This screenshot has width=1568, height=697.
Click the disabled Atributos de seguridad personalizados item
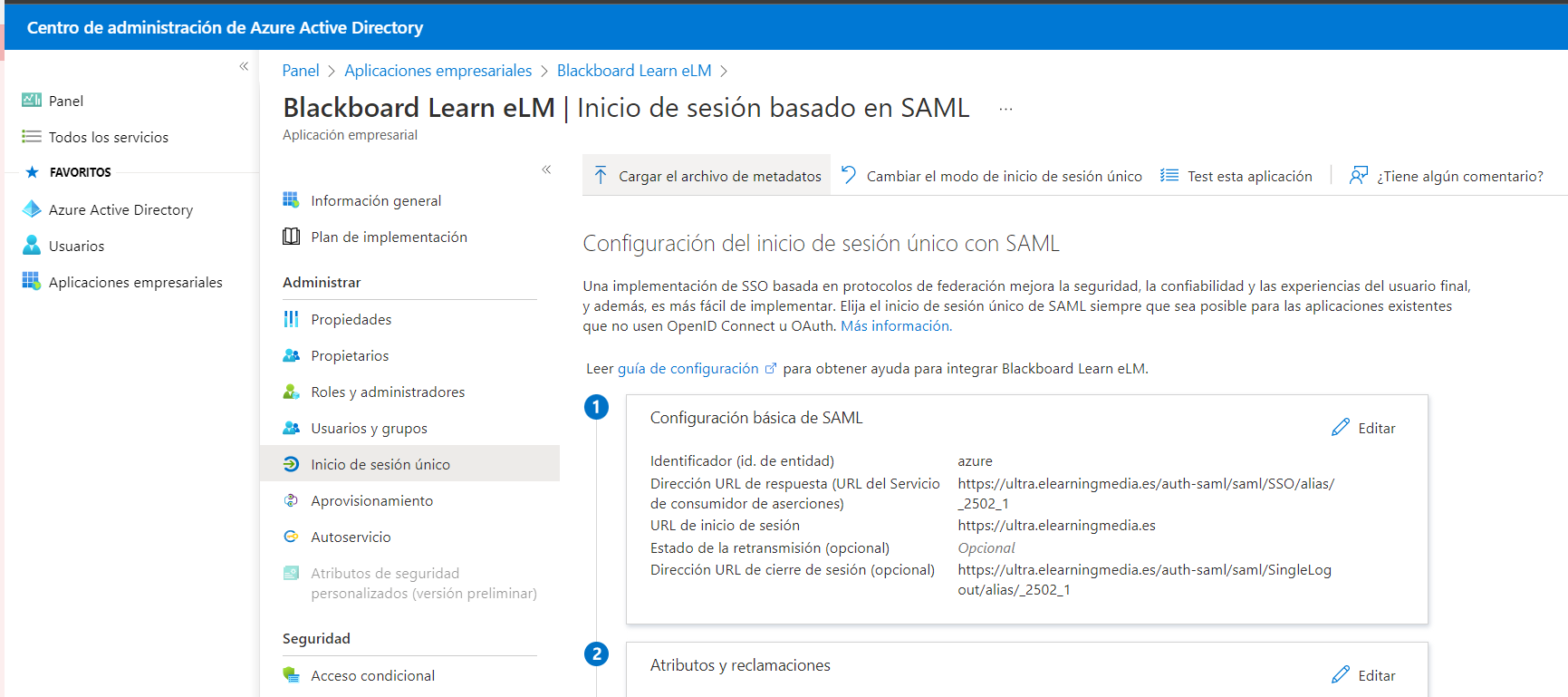[x=409, y=583]
